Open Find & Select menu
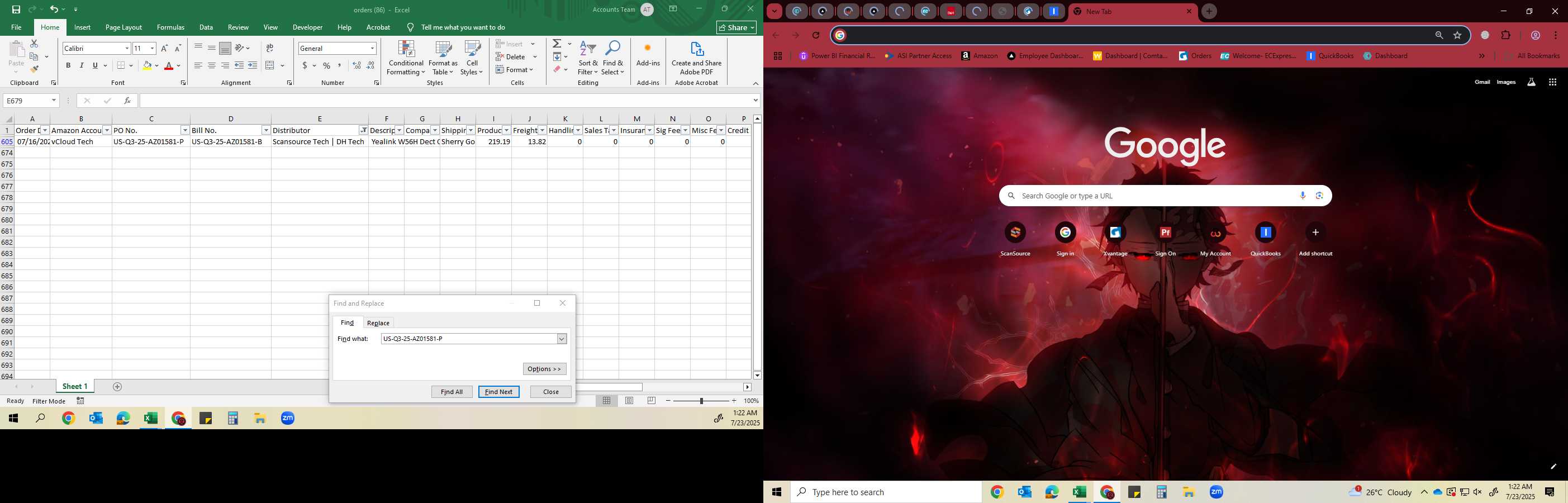Viewport: 1568px width, 503px height. [x=613, y=58]
